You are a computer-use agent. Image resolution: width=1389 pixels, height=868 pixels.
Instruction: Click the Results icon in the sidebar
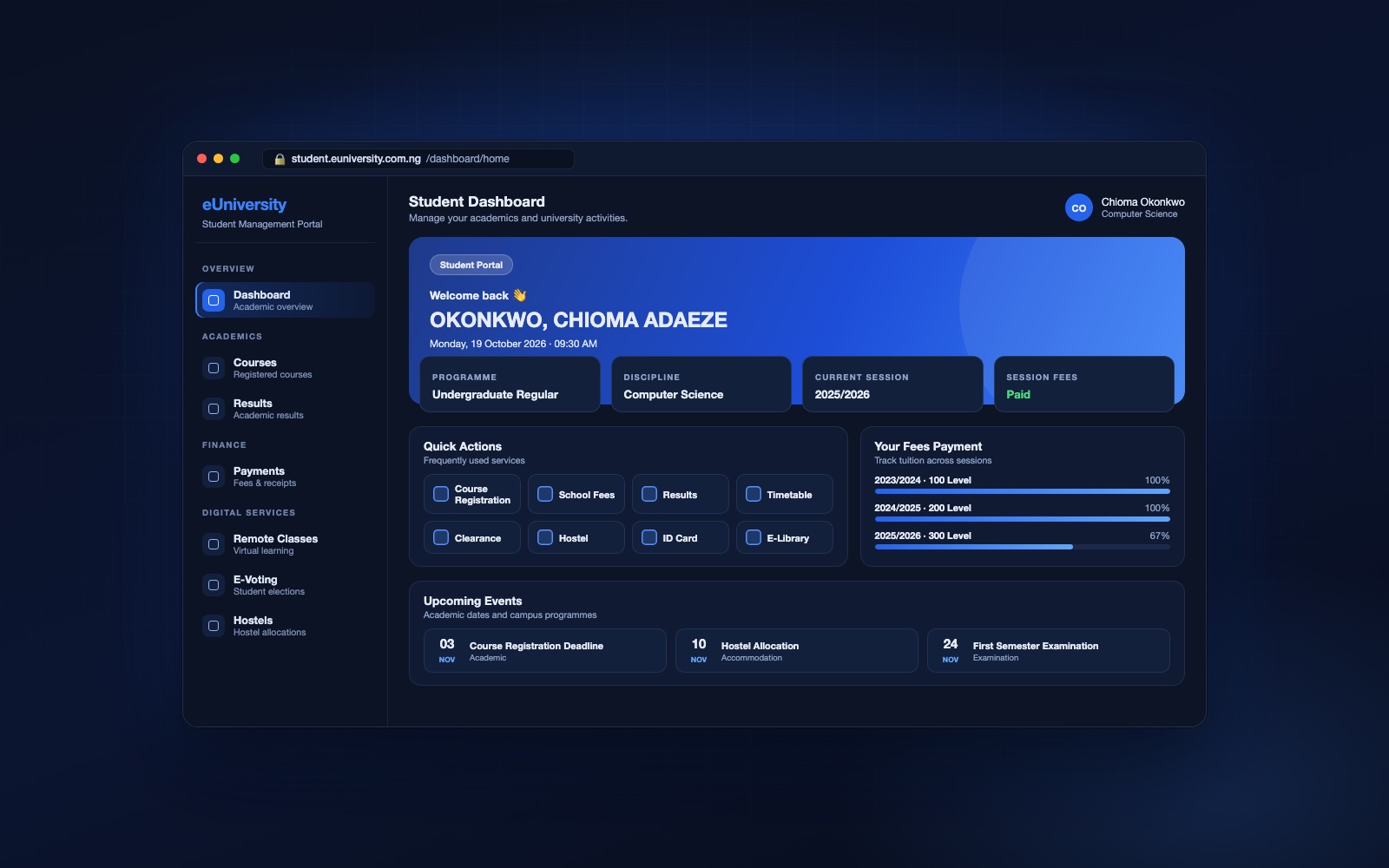(x=214, y=409)
